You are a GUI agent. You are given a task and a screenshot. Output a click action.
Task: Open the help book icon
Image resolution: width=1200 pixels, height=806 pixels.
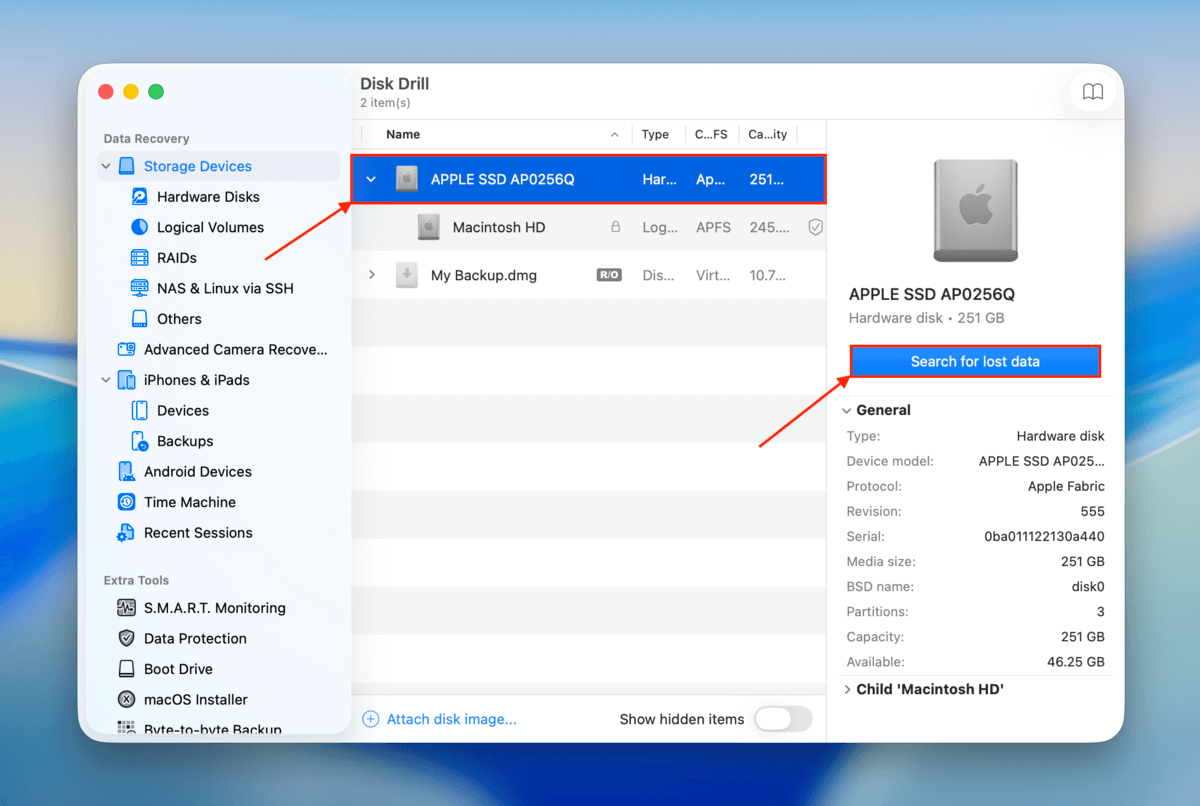click(1093, 92)
